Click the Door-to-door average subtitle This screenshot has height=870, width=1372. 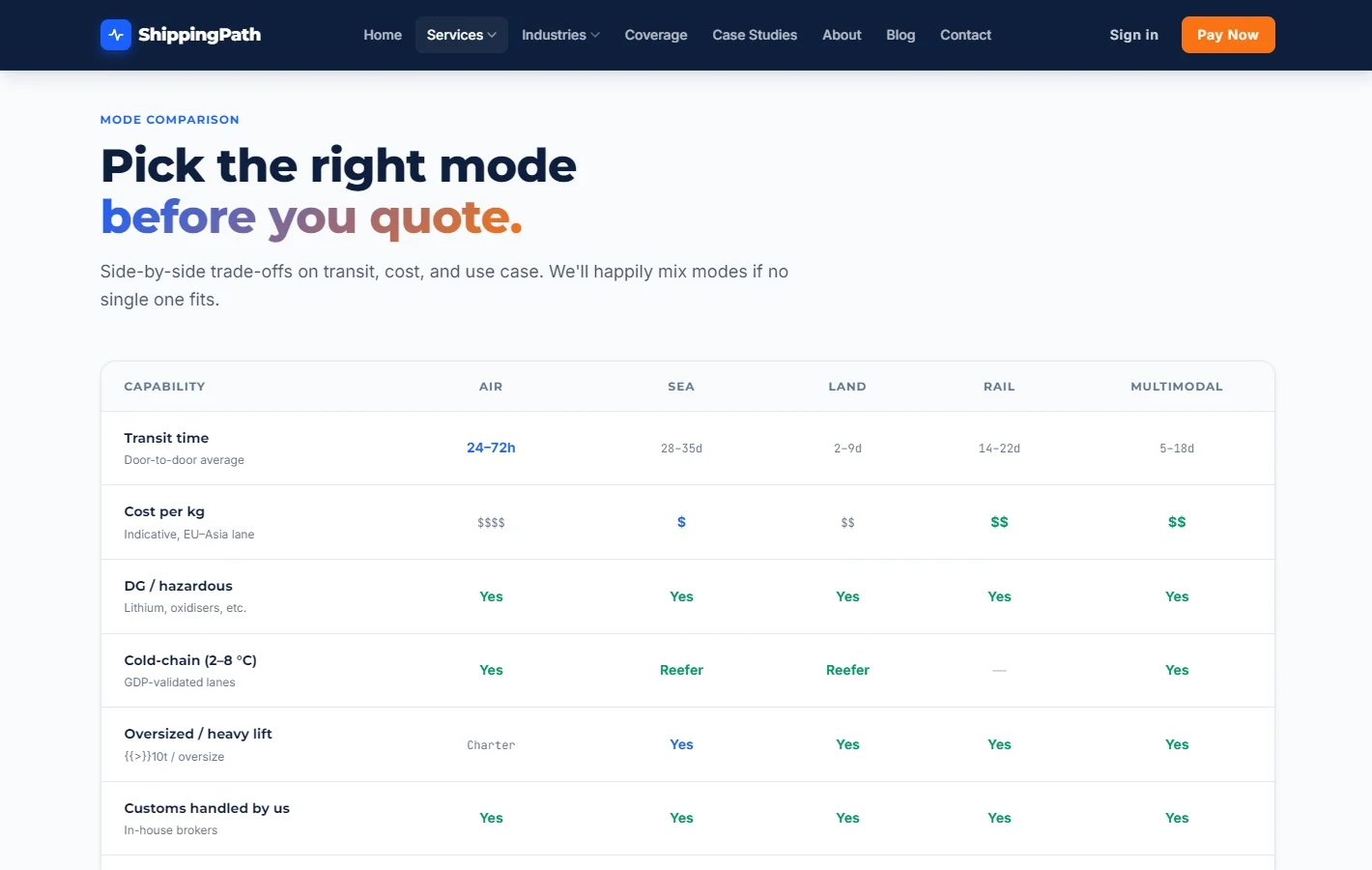click(x=184, y=460)
